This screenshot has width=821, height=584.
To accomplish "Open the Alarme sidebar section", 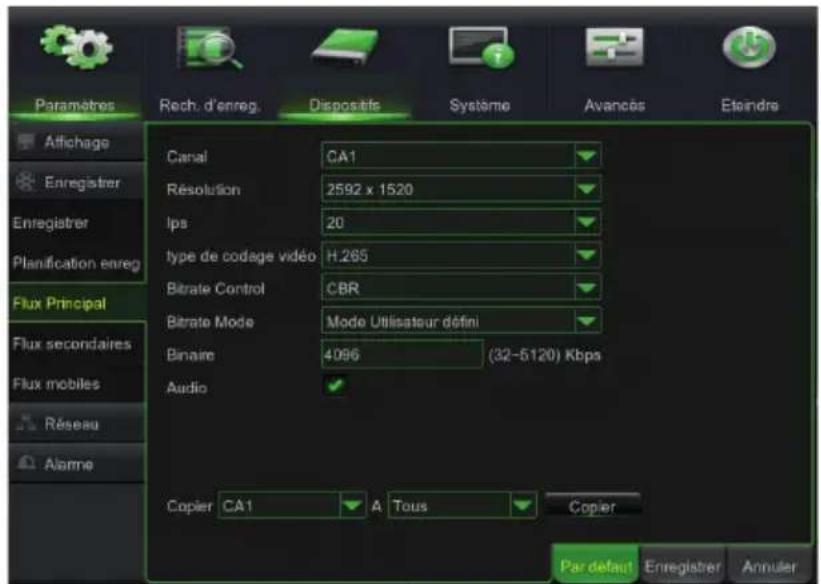I will 76,464.
